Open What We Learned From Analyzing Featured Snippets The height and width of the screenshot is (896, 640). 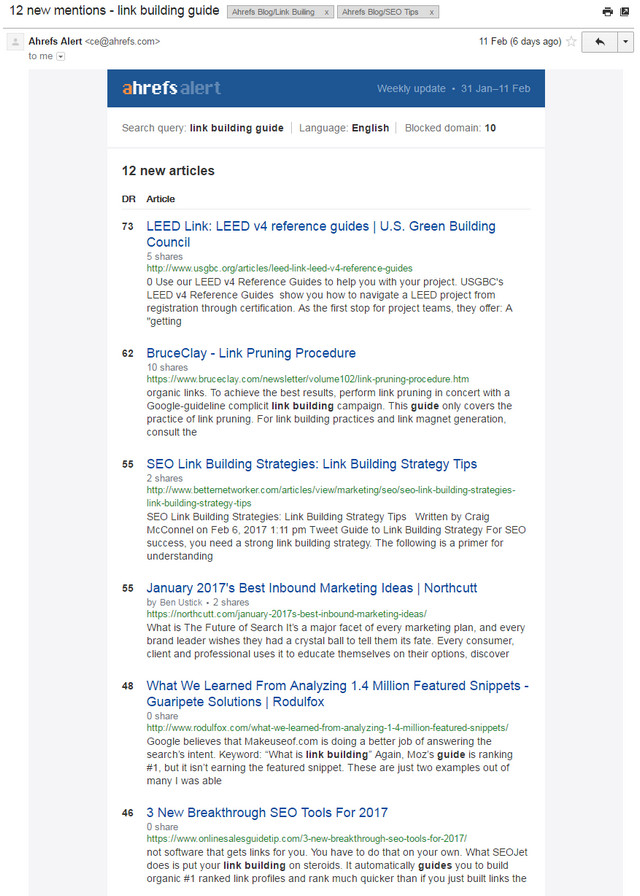click(337, 693)
